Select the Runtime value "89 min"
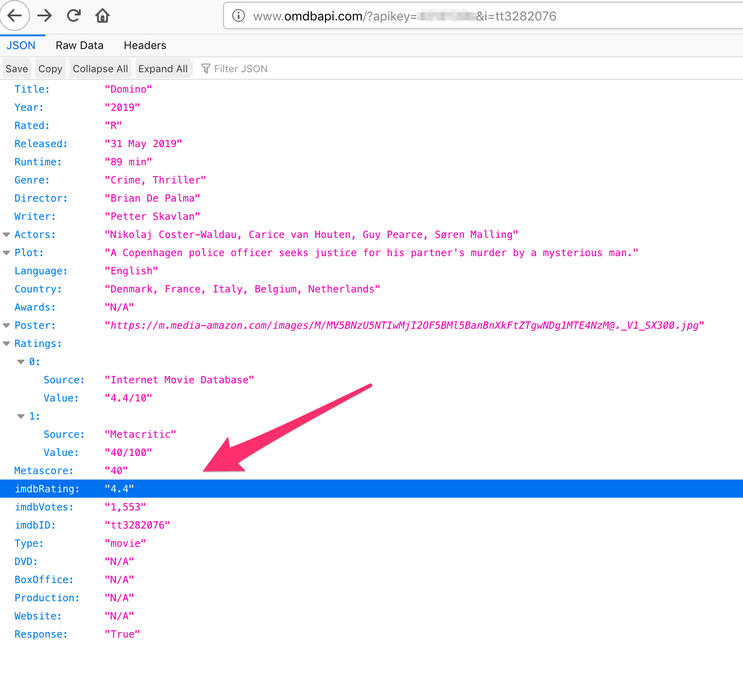 [x=128, y=162]
